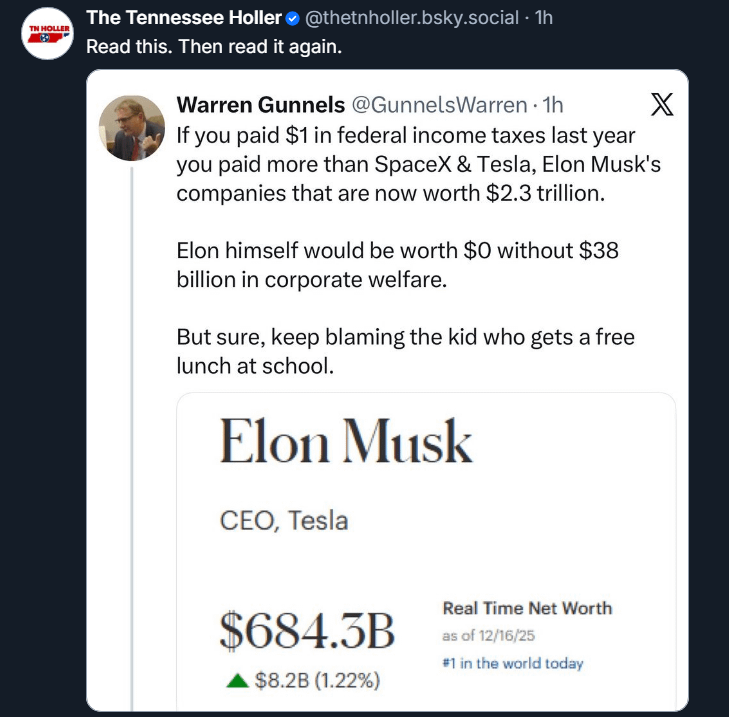Open The Tennessee Holler display name
The height and width of the screenshot is (717, 729).
coord(184,18)
